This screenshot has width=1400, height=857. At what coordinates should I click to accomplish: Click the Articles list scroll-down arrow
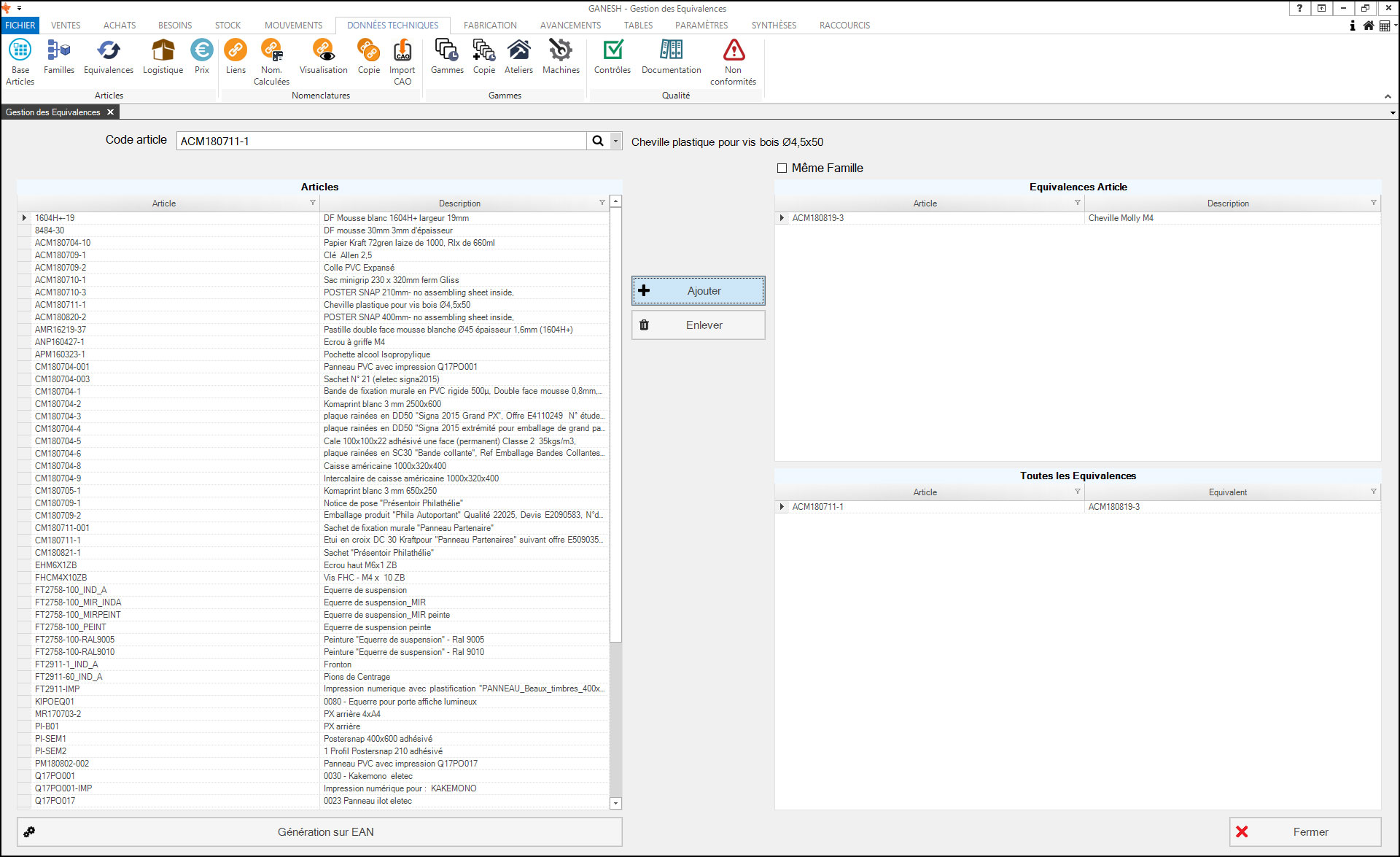click(x=615, y=803)
